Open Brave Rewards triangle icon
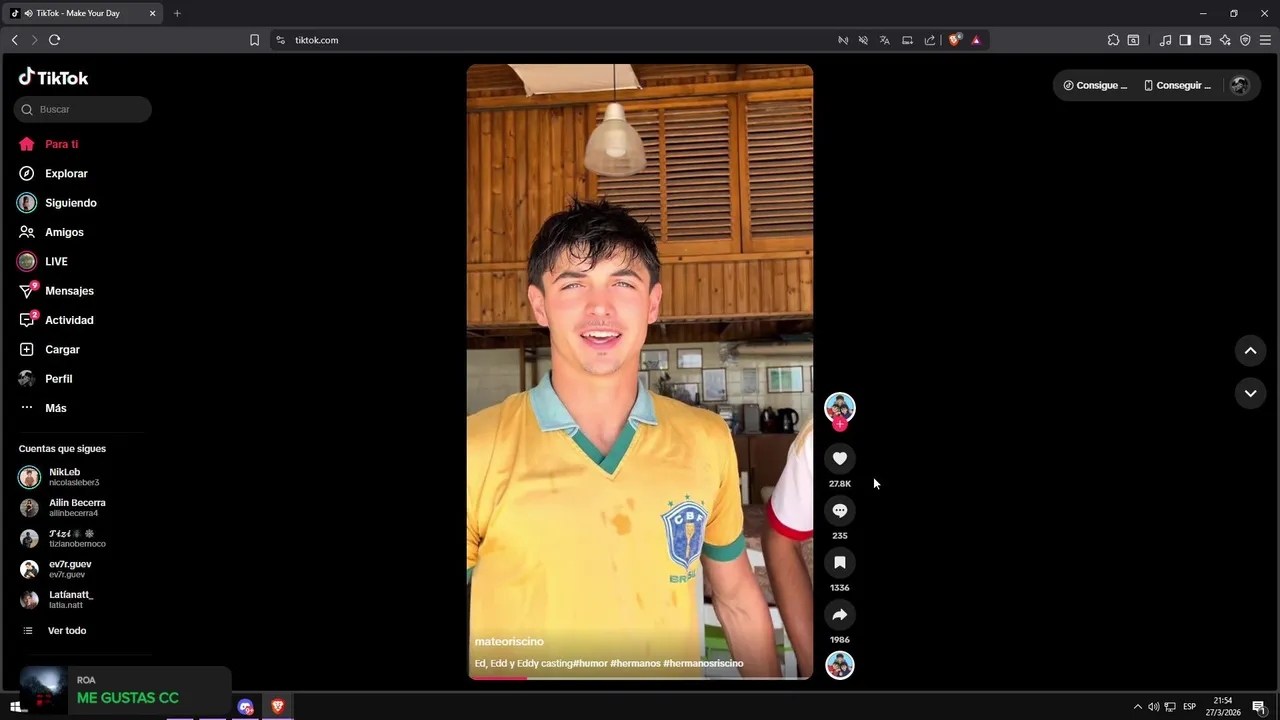Image resolution: width=1280 pixels, height=720 pixels. 976,40
